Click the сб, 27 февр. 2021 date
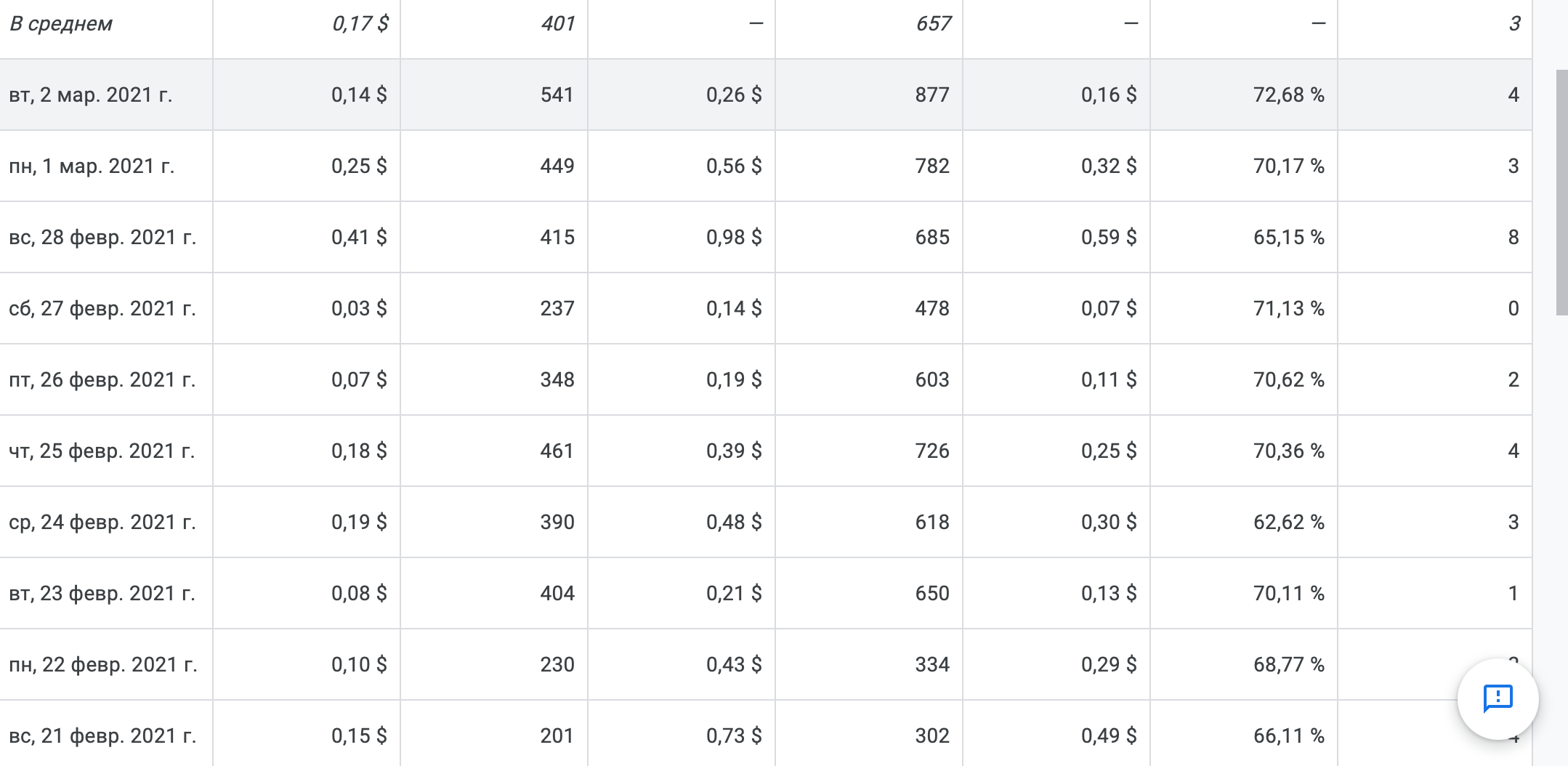Screen dimensions: 1568x766 (102, 309)
